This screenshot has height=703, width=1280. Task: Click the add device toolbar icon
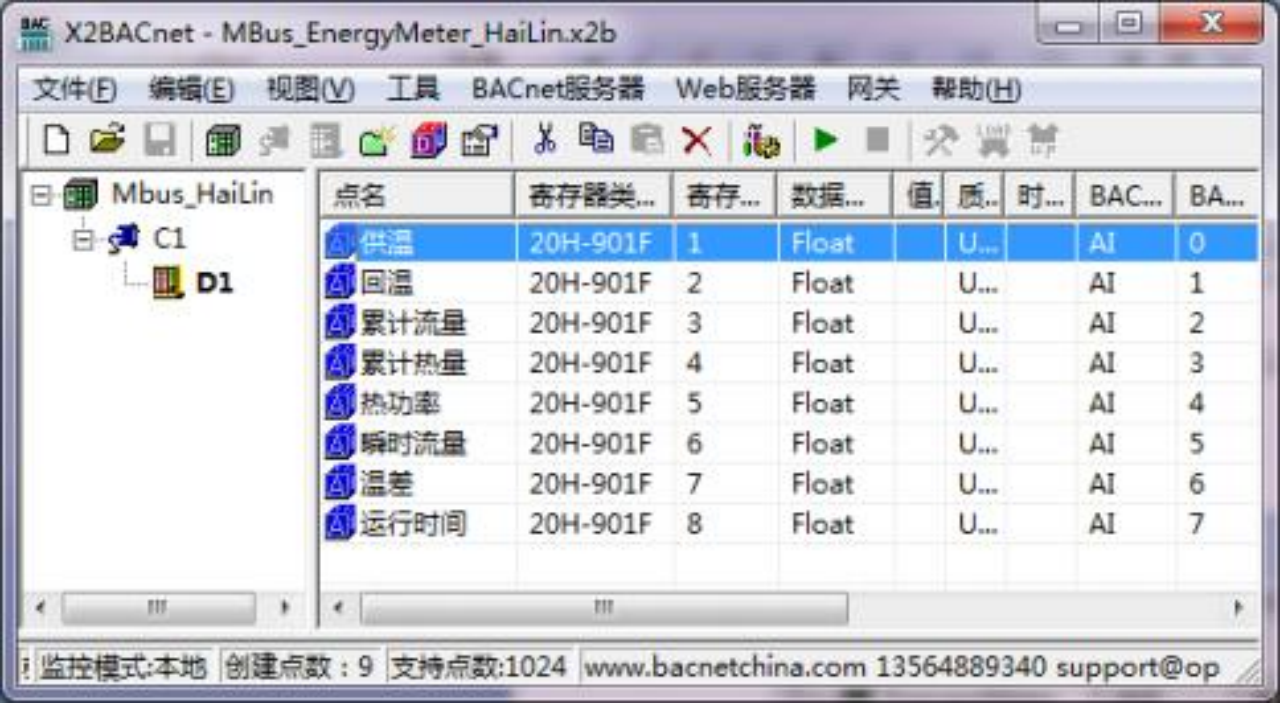(325, 140)
